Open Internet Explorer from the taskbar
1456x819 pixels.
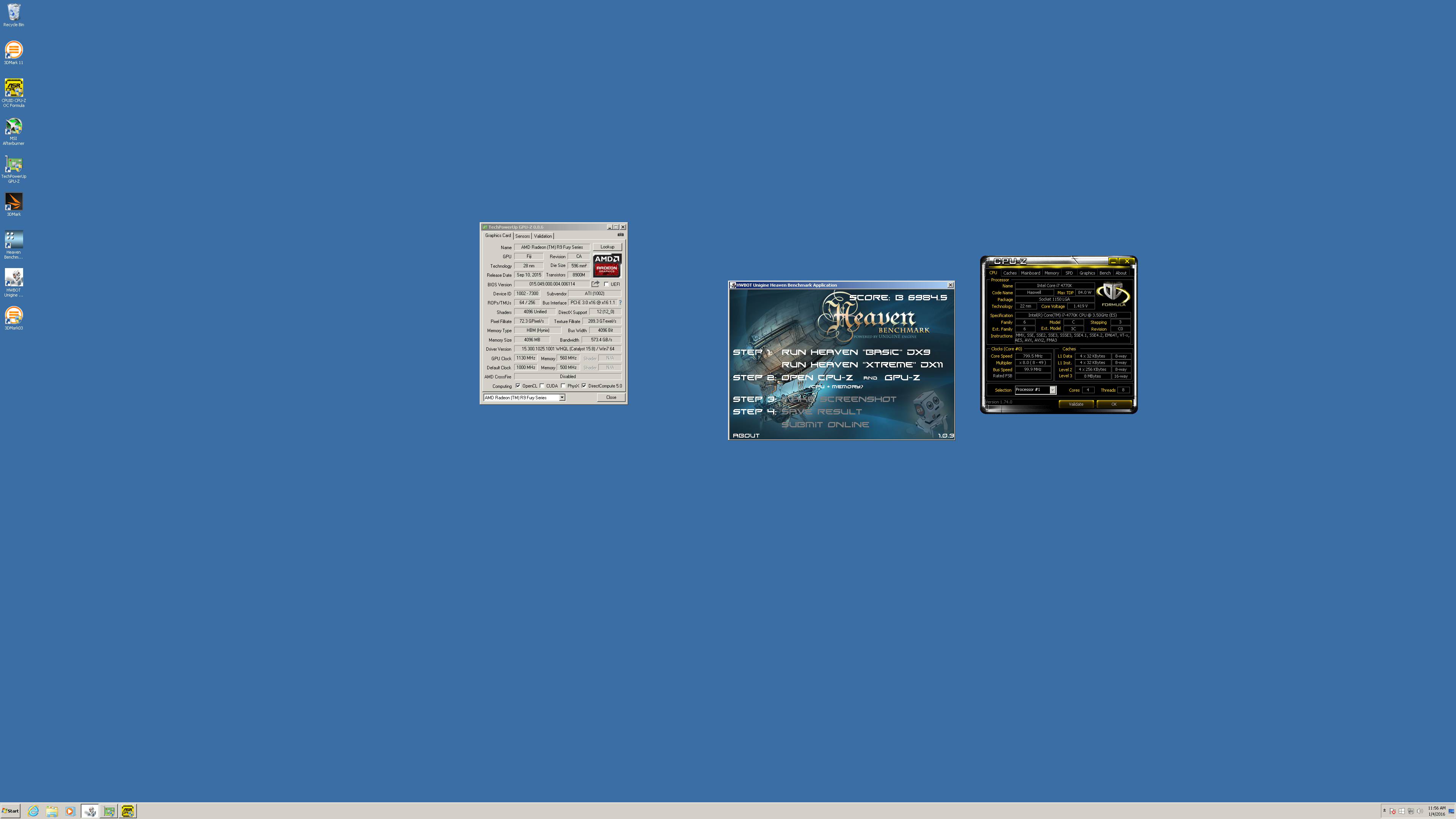[x=33, y=811]
